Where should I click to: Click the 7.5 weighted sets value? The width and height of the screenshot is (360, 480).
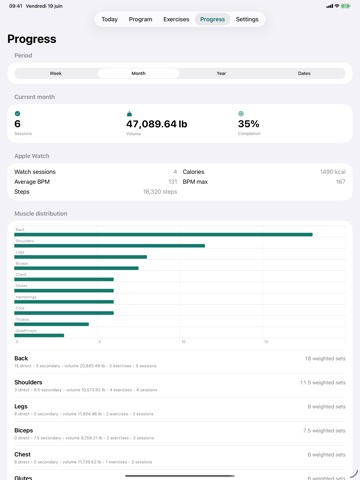324,431
